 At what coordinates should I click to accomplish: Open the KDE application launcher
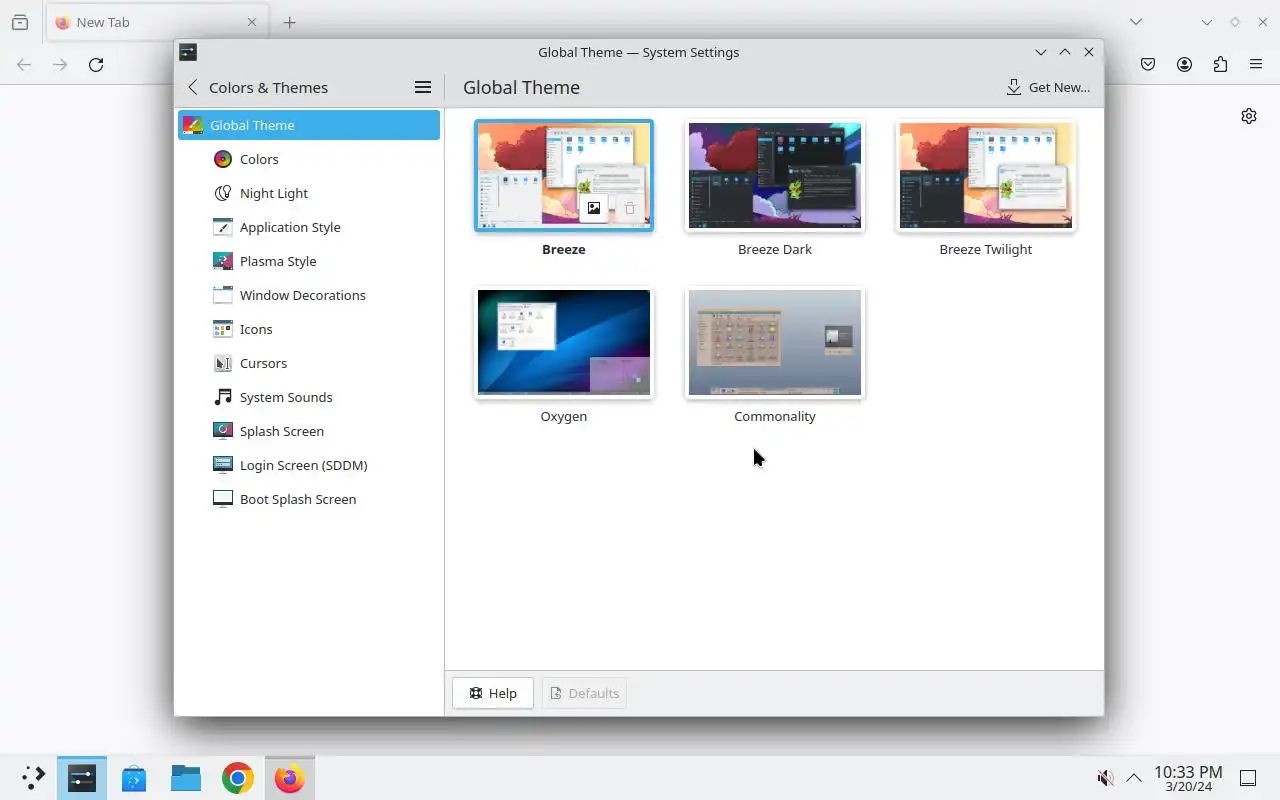tap(32, 778)
